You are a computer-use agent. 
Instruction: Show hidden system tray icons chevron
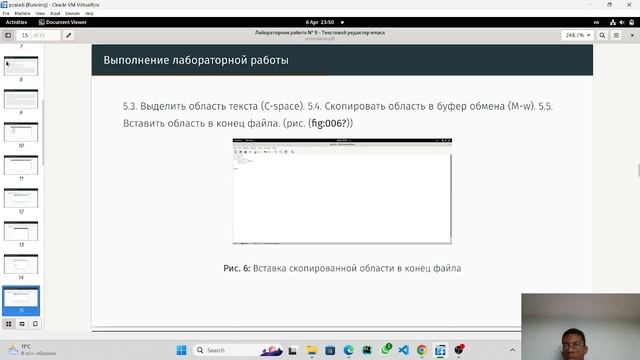click(512, 350)
